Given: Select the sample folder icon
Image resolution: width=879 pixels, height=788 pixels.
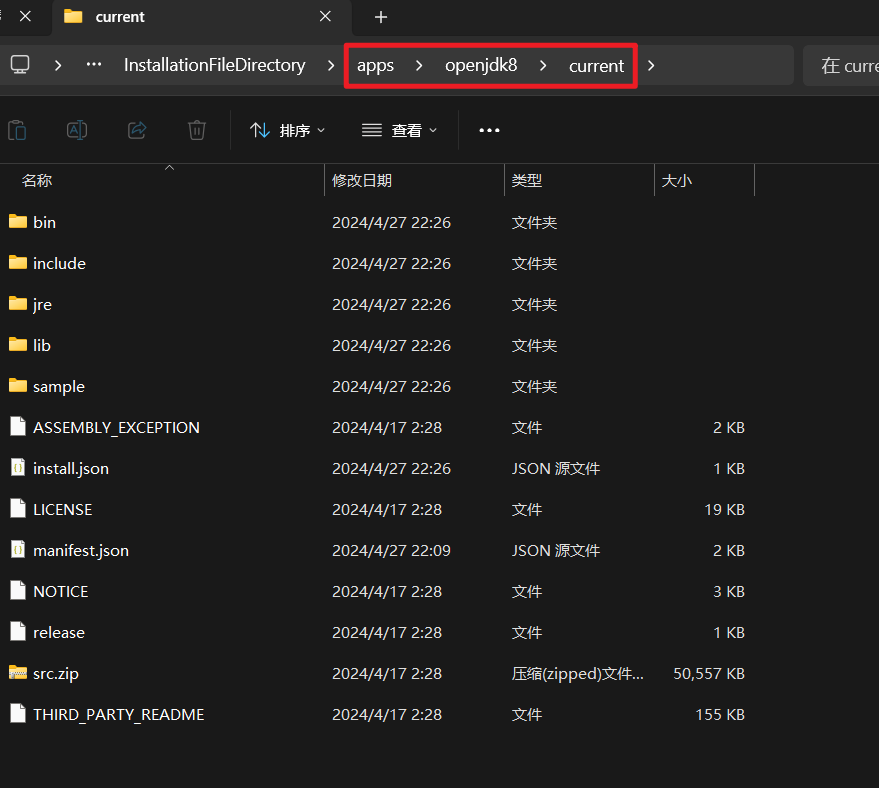Looking at the screenshot, I should click(18, 385).
